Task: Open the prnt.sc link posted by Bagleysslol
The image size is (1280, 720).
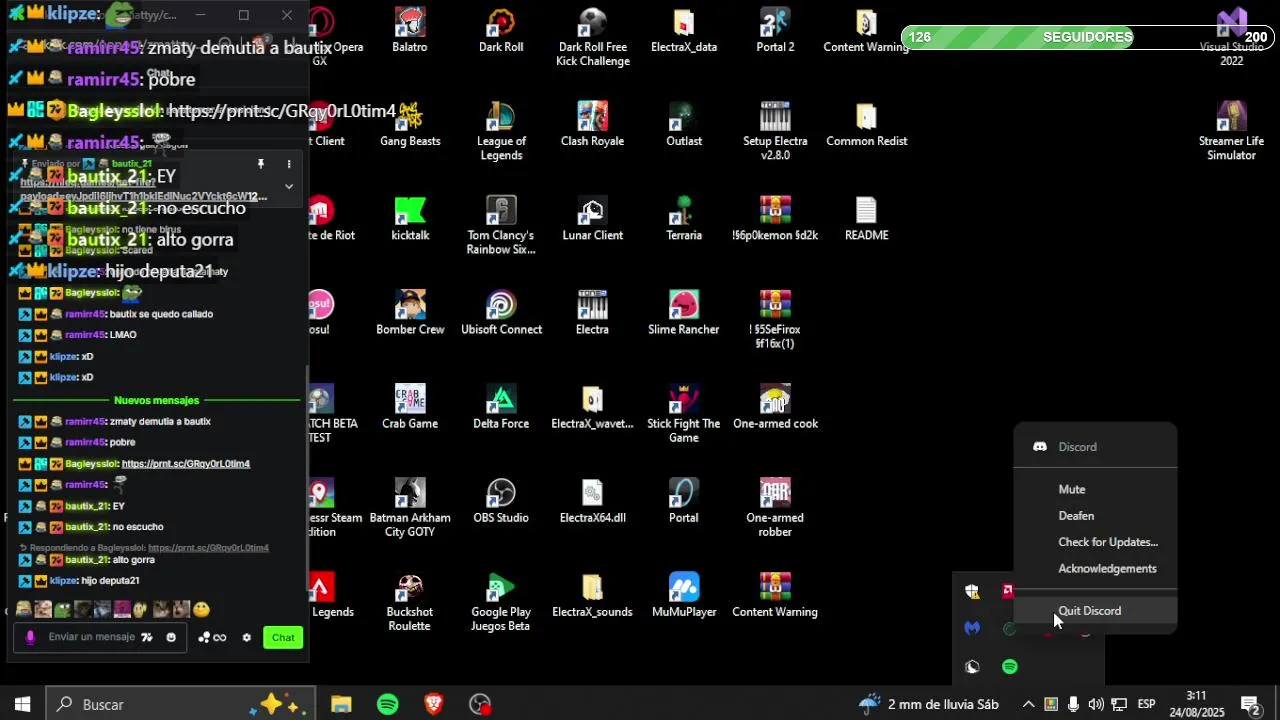Action: (185, 464)
